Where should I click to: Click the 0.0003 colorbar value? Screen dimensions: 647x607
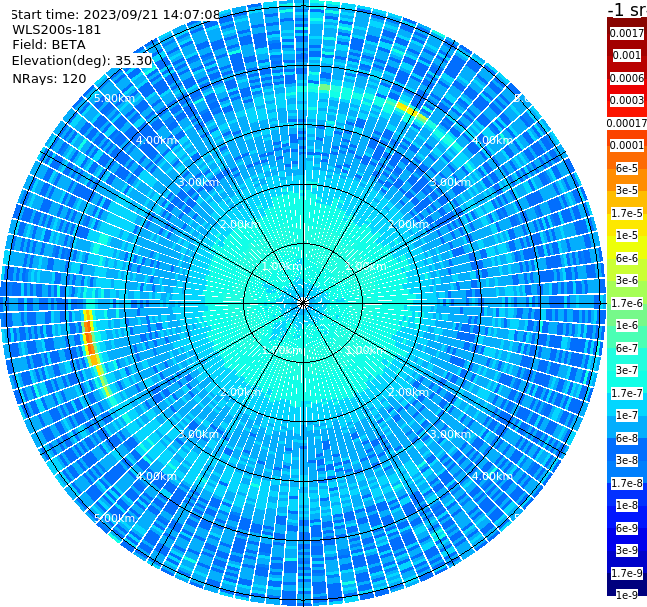coord(627,100)
